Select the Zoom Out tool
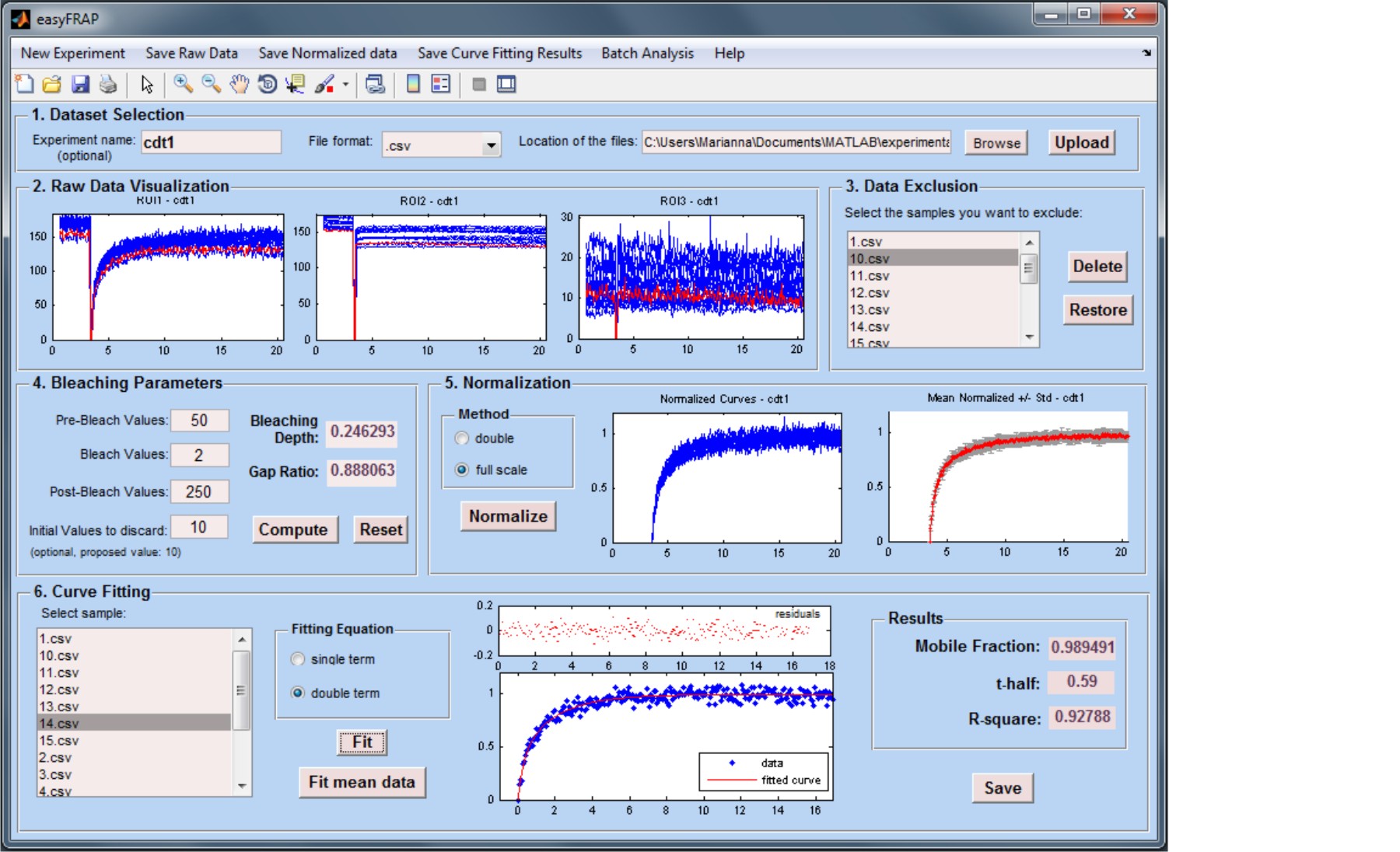Viewport: 1400px width, 852px height. [x=211, y=84]
